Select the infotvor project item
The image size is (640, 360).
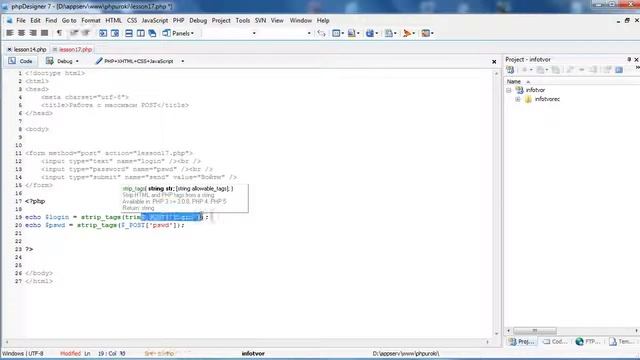coord(535,90)
